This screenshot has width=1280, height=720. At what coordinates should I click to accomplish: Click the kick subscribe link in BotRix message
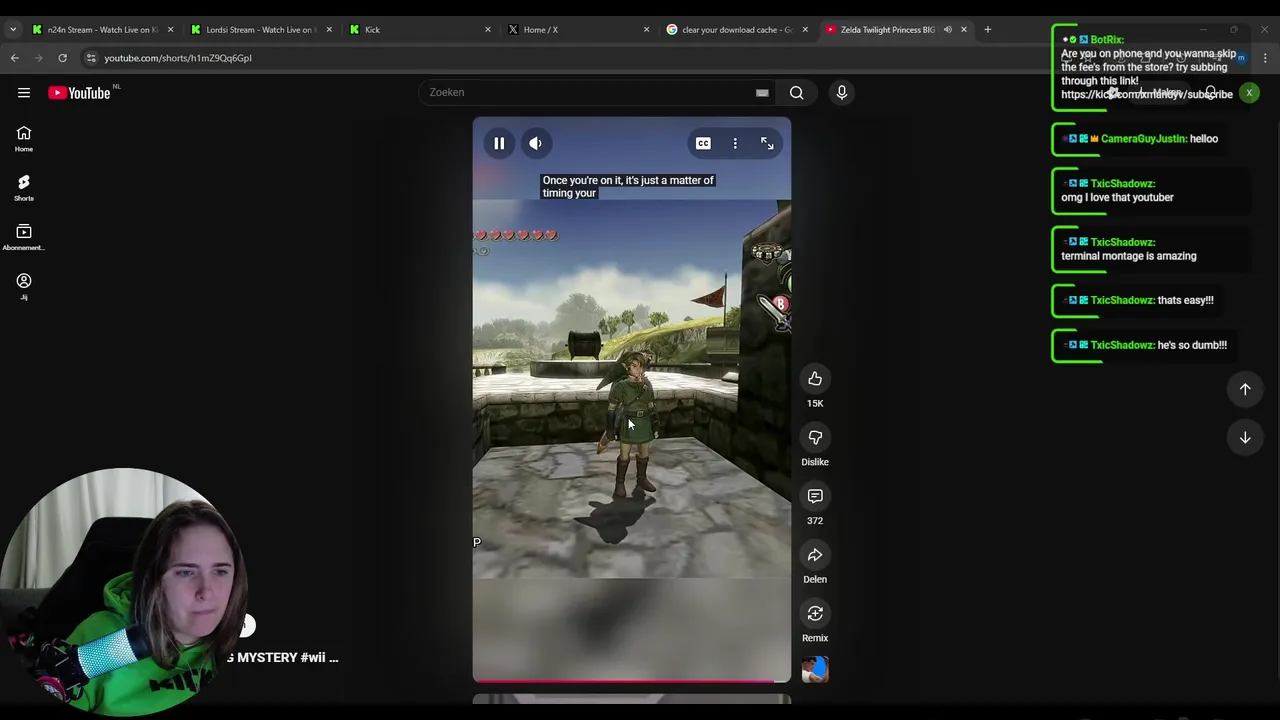[1146, 94]
